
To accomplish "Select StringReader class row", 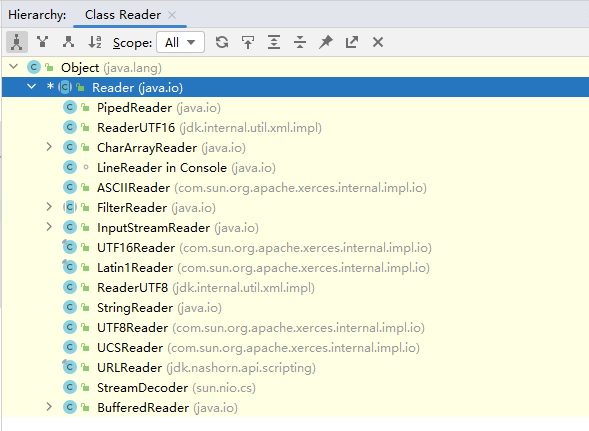I will pyautogui.click(x=295, y=308).
